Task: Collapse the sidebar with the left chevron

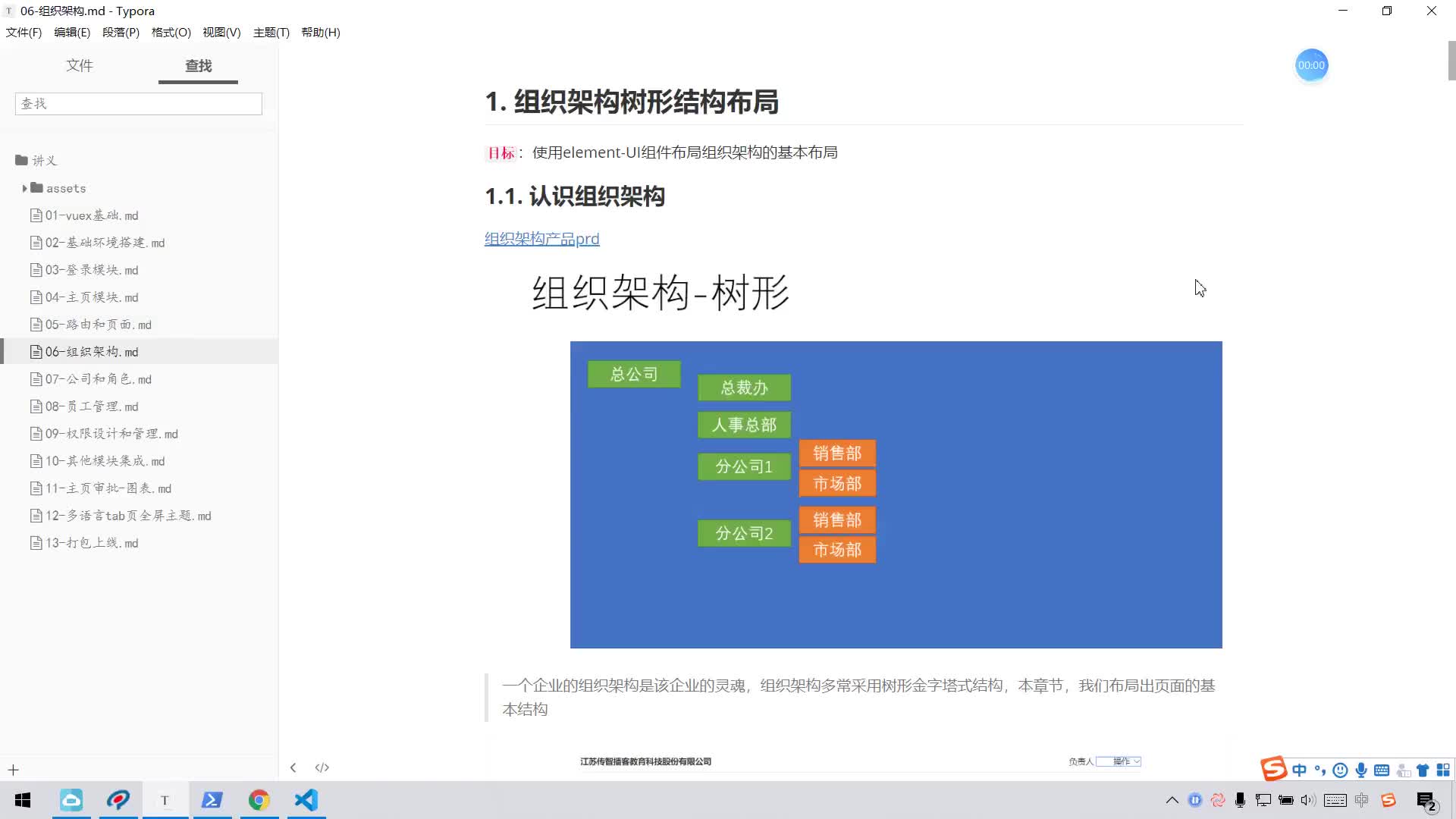Action: [x=293, y=767]
